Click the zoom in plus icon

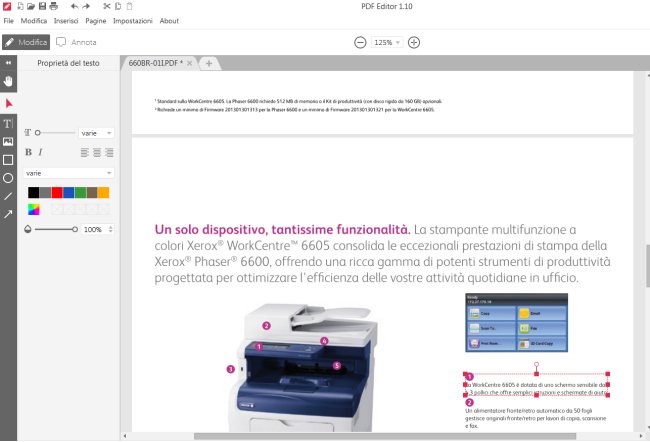(x=414, y=42)
